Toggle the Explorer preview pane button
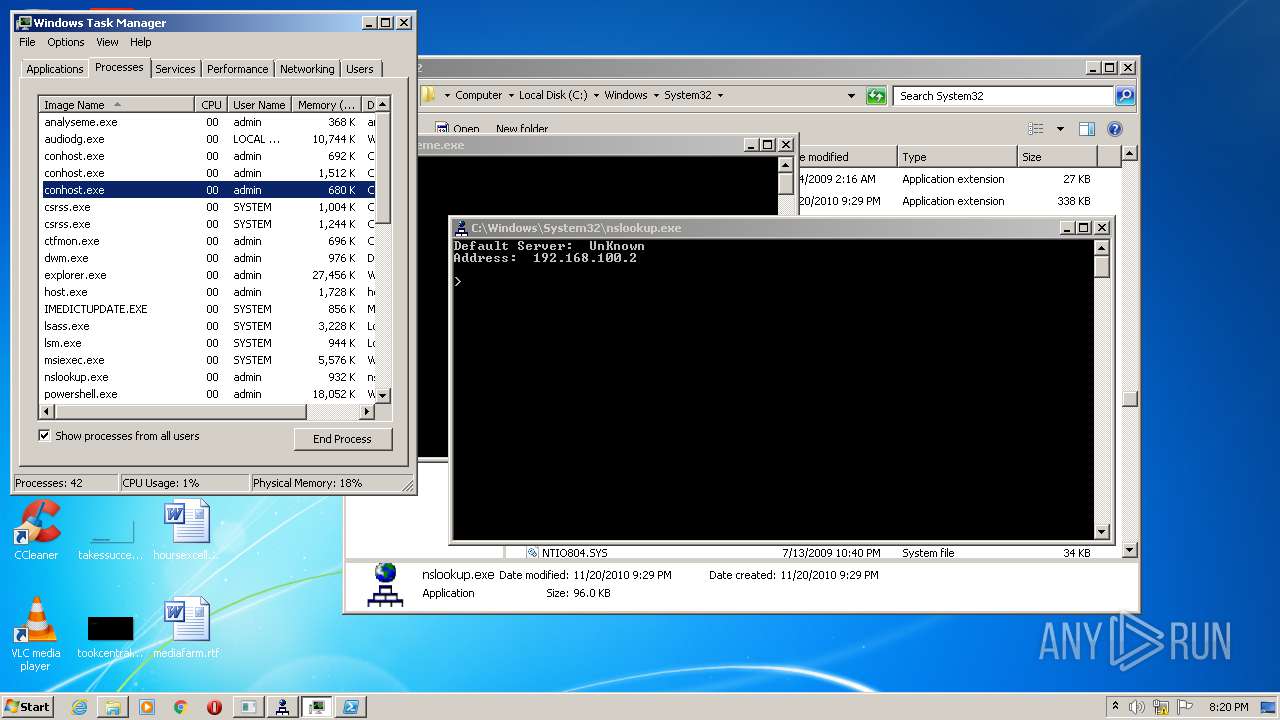Image resolution: width=1280 pixels, height=720 pixels. coord(1087,129)
